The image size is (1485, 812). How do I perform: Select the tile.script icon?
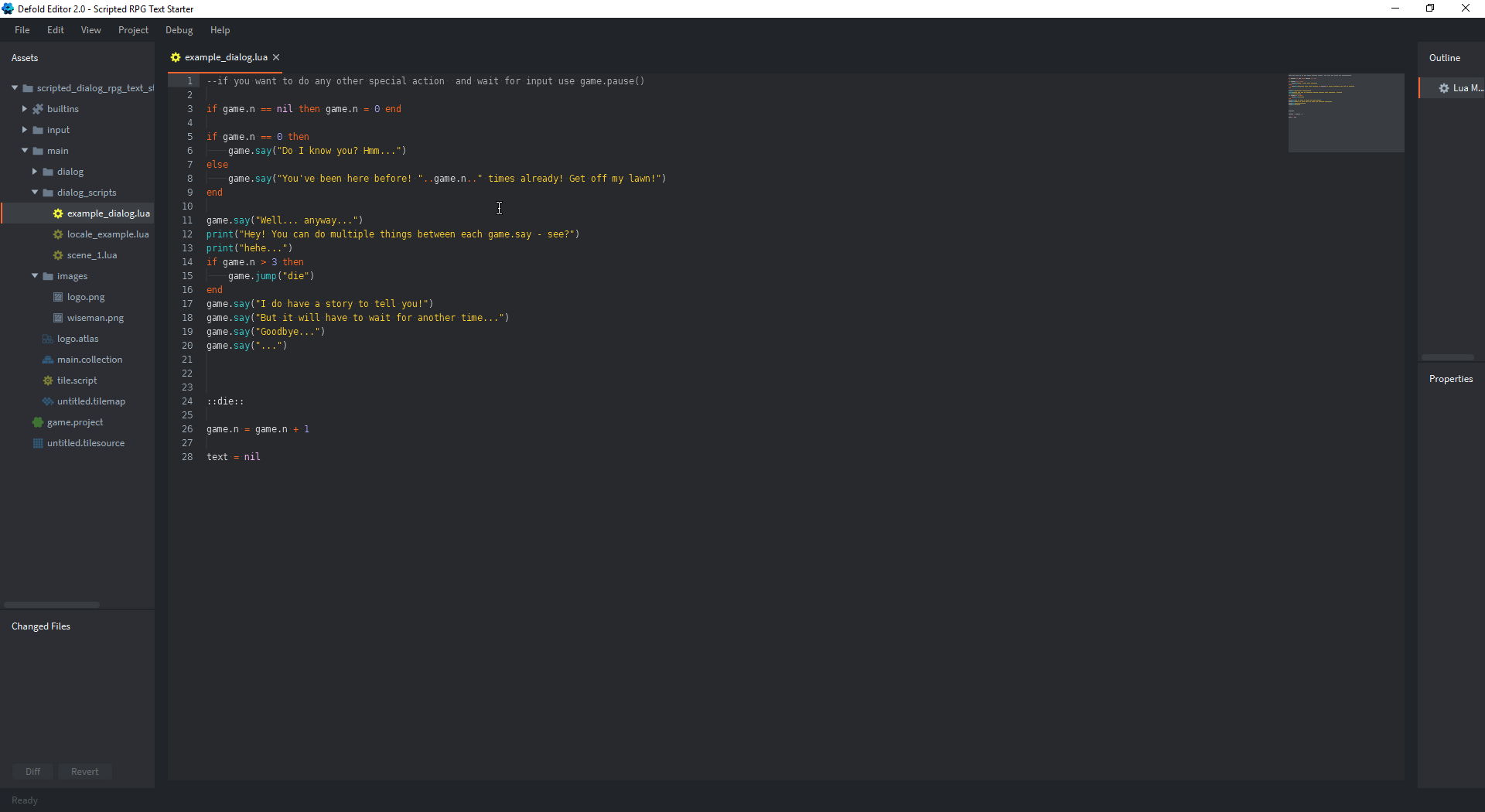(47, 380)
